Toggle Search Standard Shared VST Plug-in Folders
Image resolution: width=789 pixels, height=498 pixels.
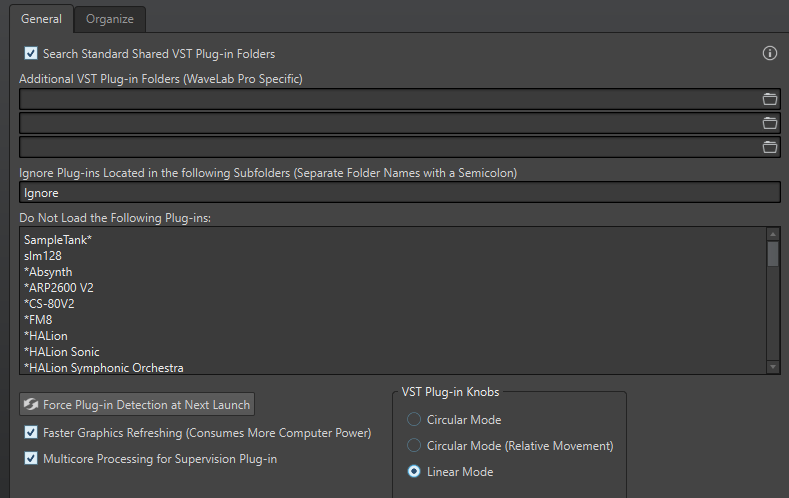point(31,54)
